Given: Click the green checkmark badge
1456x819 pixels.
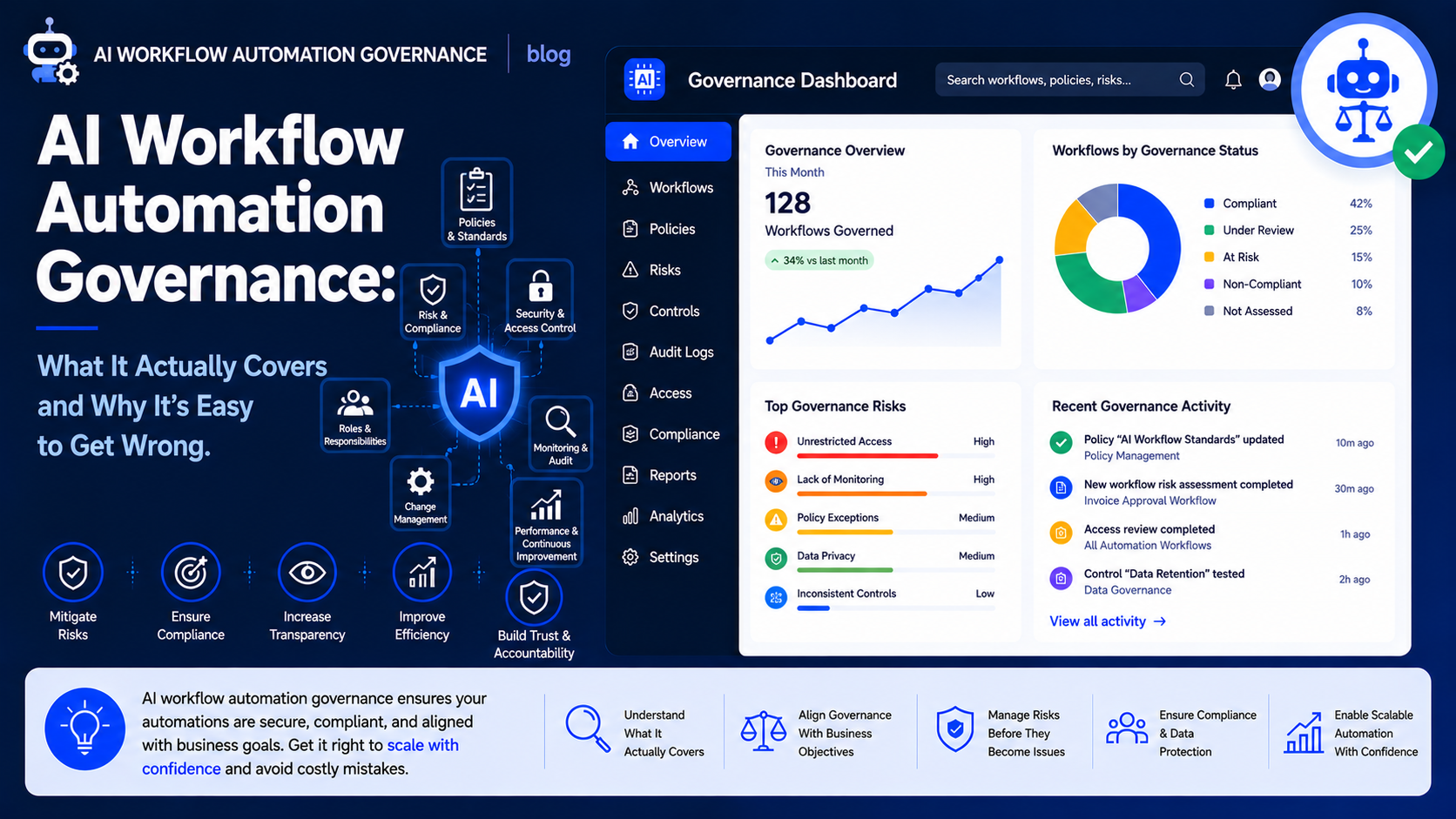Looking at the screenshot, I should [x=1418, y=152].
